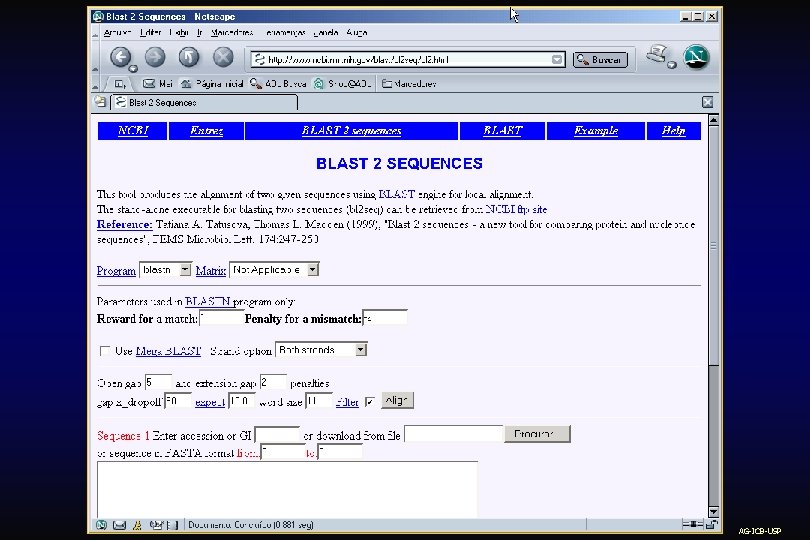Click the expect link
This screenshot has width=810, height=540.
[210, 402]
